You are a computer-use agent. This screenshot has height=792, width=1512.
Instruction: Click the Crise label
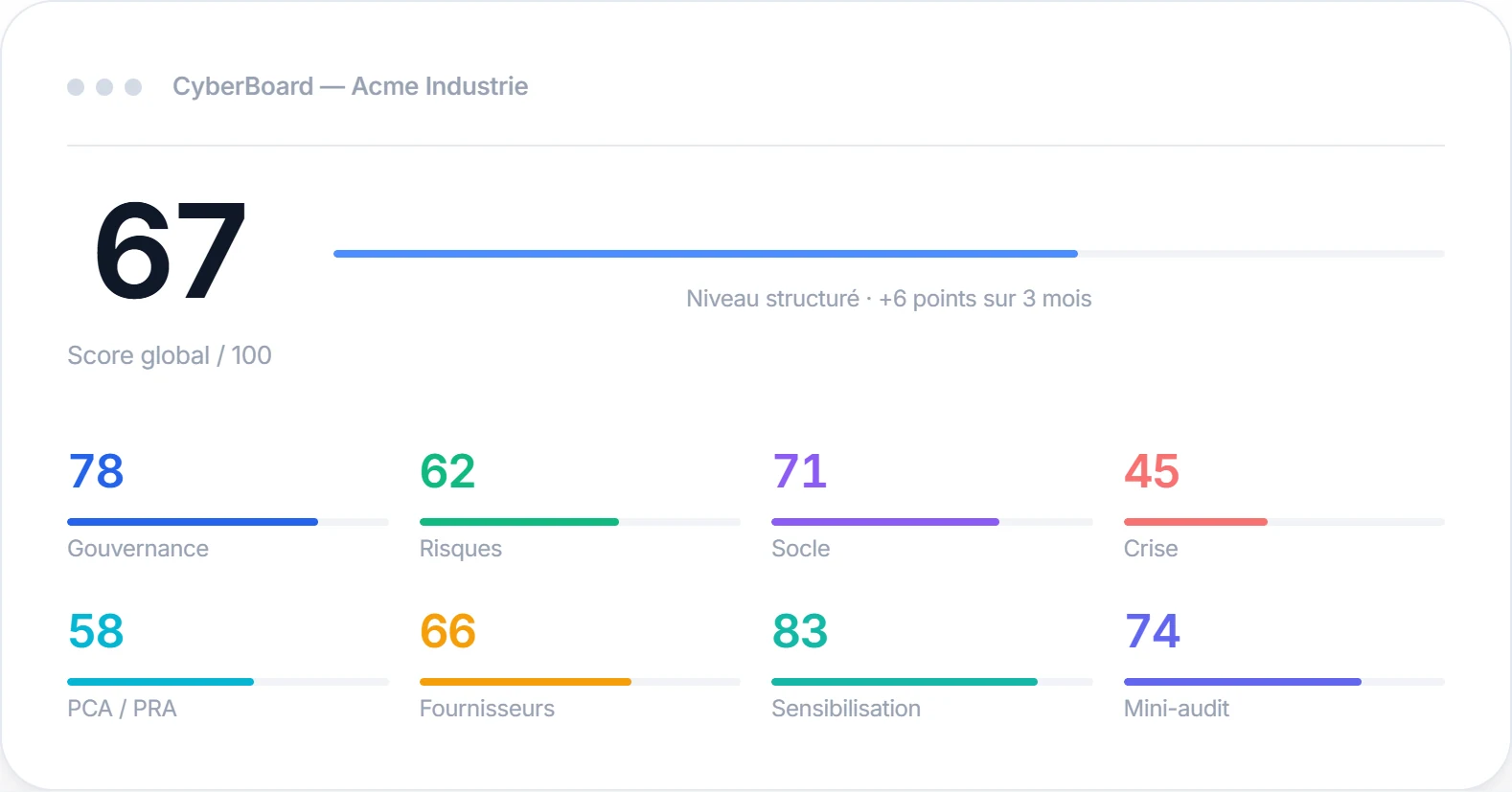(x=1151, y=549)
